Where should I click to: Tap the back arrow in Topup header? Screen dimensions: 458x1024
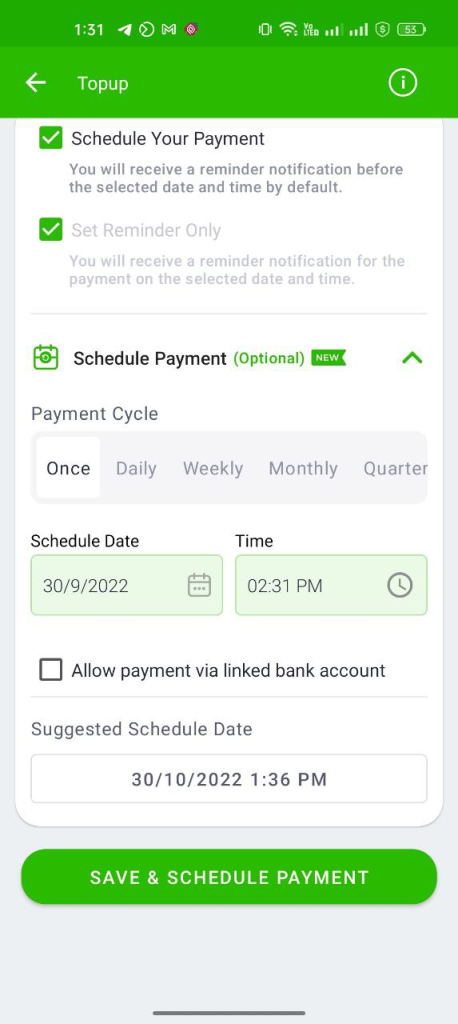pyautogui.click(x=35, y=83)
